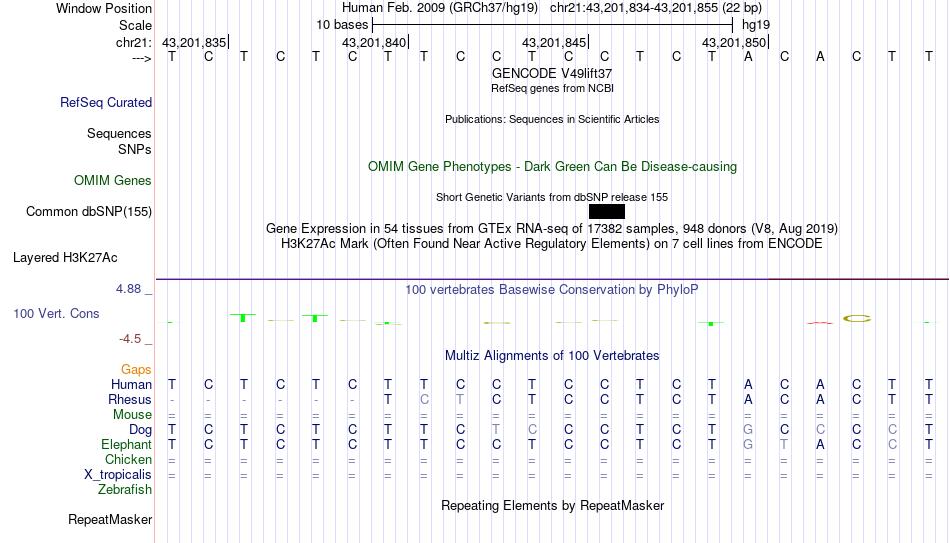Image resolution: width=950 pixels, height=543 pixels.
Task: Select the Elephant species row label
Action: (x=127, y=445)
